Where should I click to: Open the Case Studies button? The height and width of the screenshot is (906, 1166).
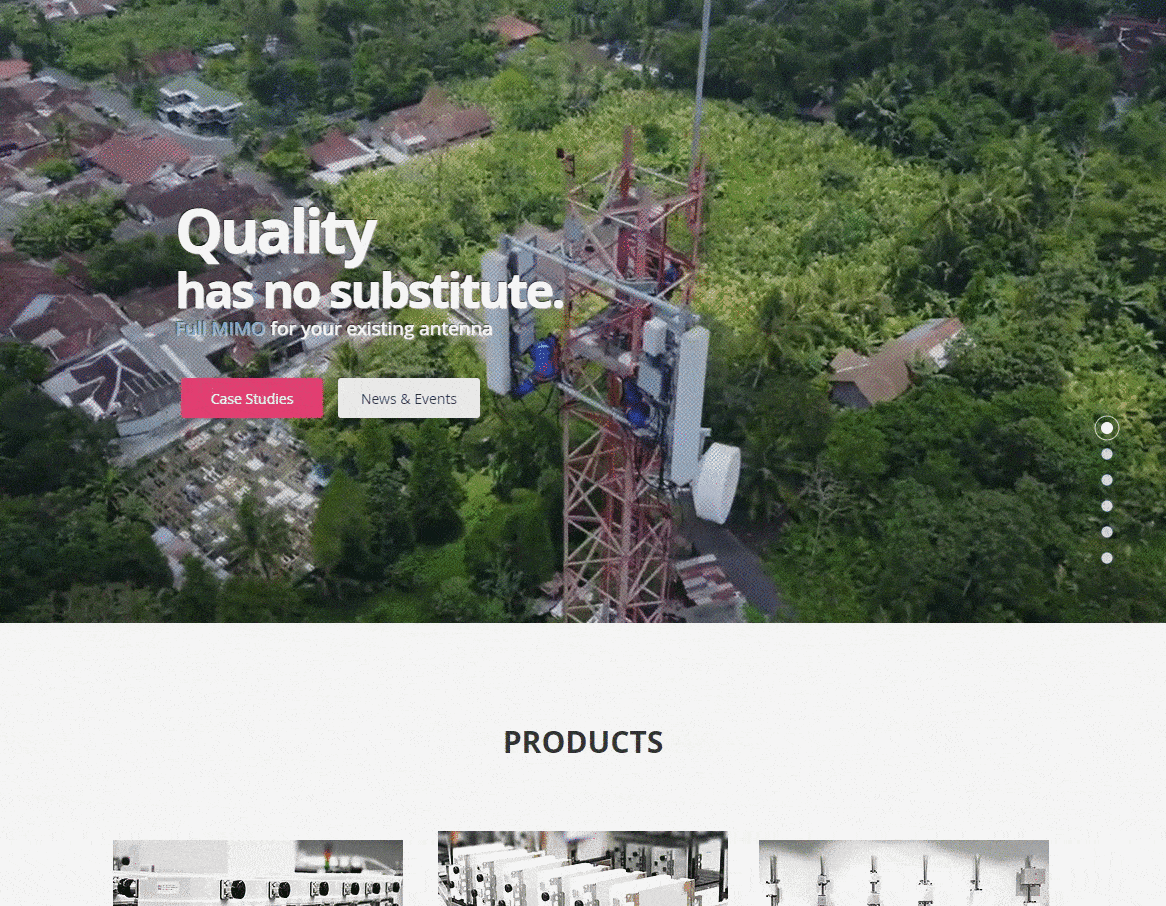tap(252, 398)
